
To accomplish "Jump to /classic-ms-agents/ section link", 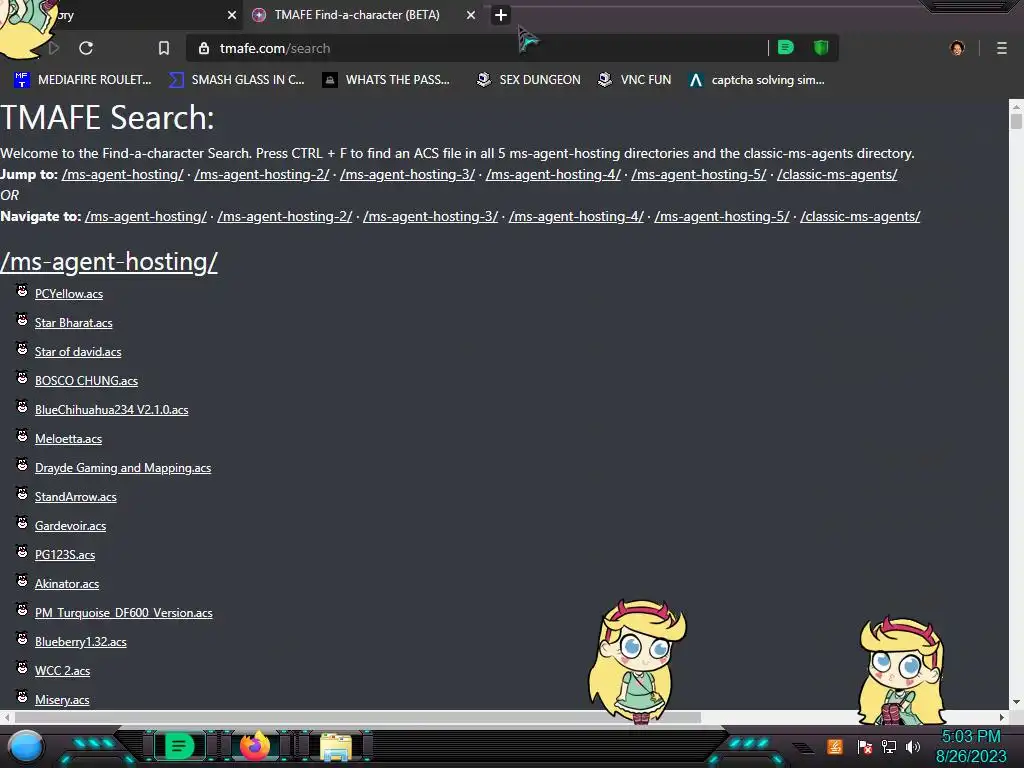I will coord(837,174).
